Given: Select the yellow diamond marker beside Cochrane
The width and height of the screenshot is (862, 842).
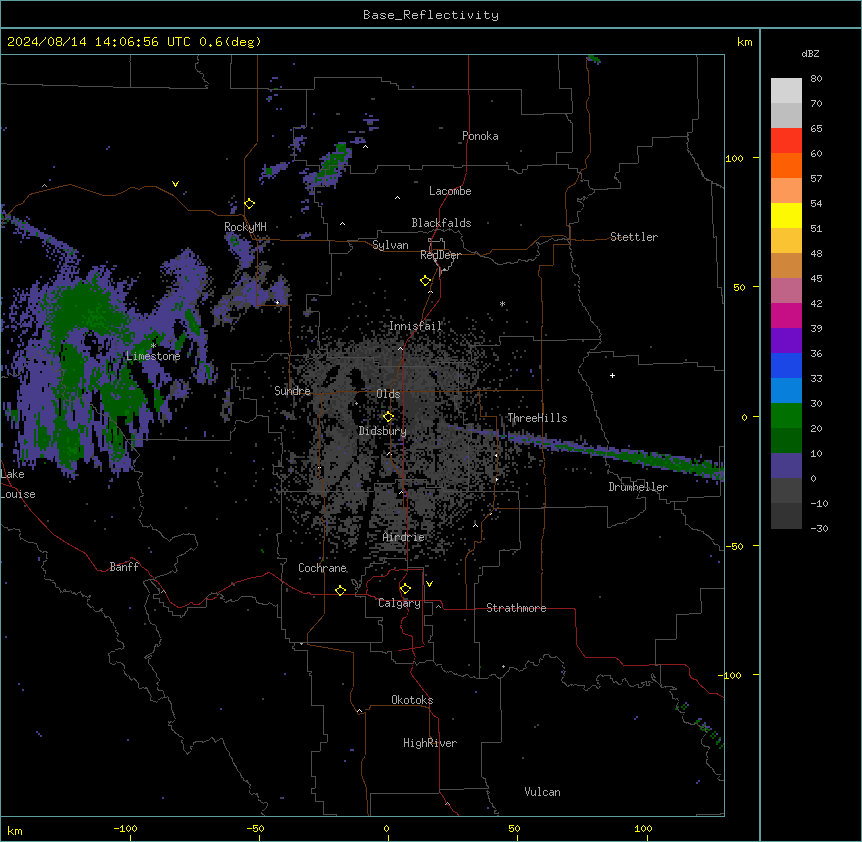Looking at the screenshot, I should tap(340, 590).
